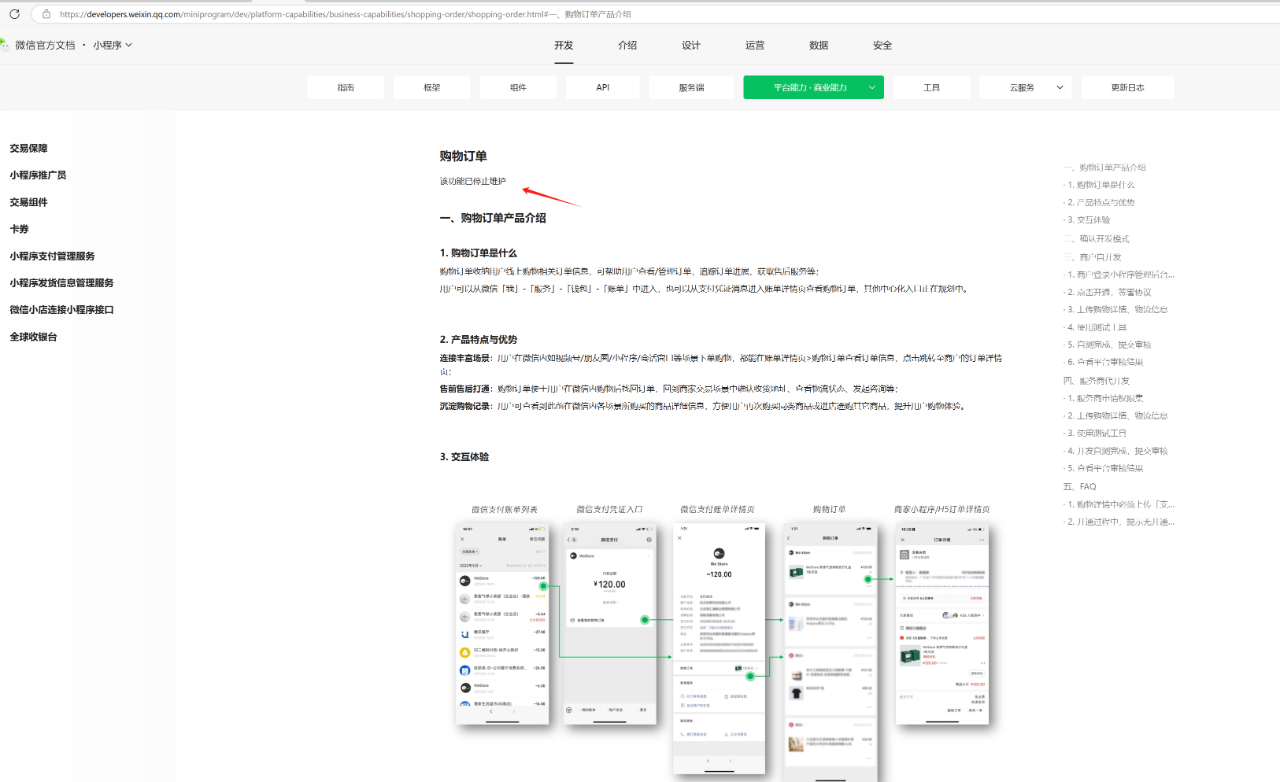Open 小程序发货信息管理服务 in the sidebar
This screenshot has height=782, width=1280.
(62, 283)
